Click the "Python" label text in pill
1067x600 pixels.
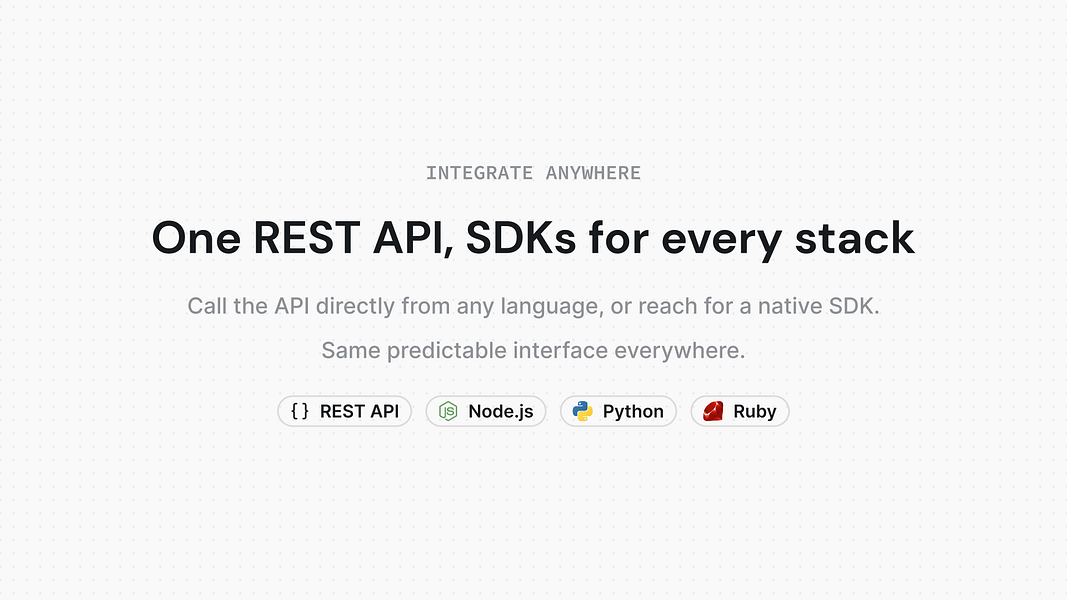click(x=633, y=412)
